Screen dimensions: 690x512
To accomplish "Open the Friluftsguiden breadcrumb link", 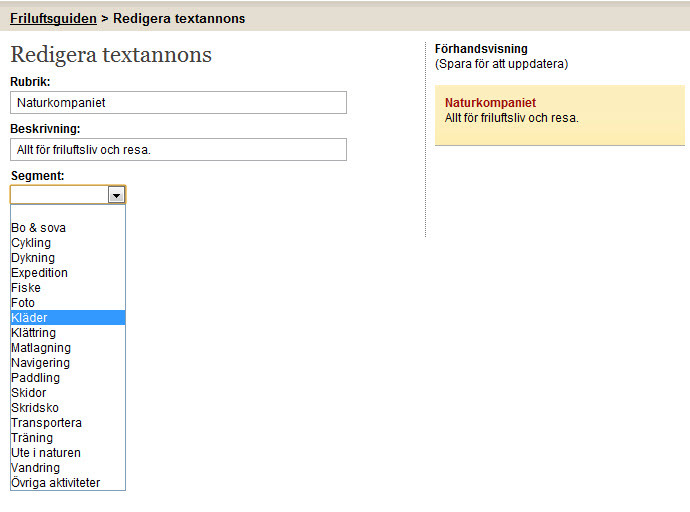I will click(53, 18).
